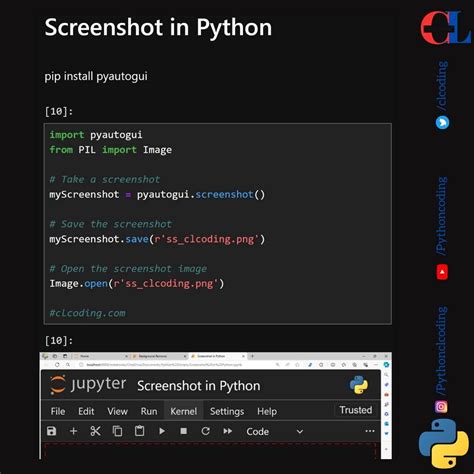
Task: Copy the cell with the copy icon
Action: 117,431
